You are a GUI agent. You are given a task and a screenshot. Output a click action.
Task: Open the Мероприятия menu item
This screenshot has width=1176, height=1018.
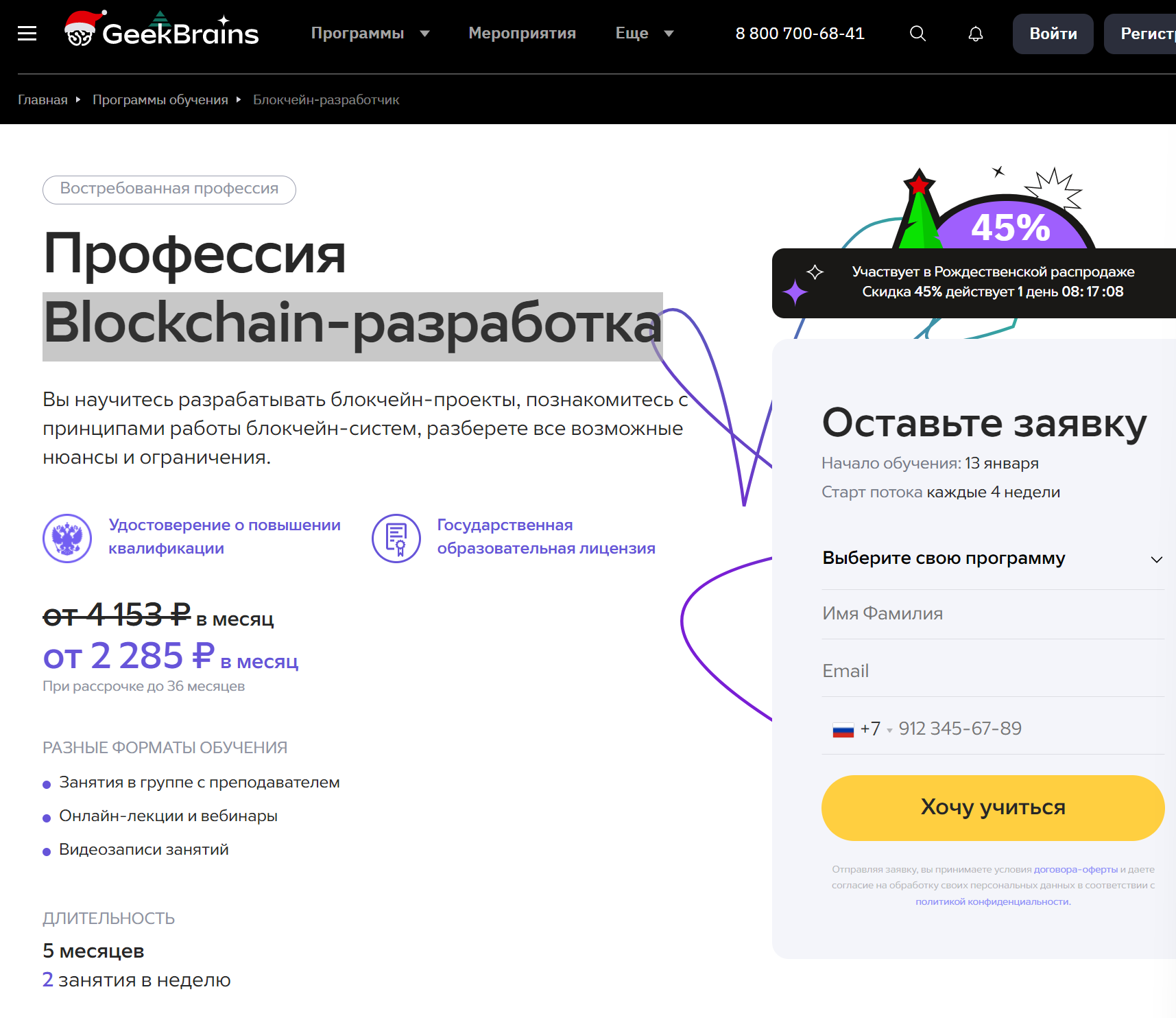(x=522, y=34)
